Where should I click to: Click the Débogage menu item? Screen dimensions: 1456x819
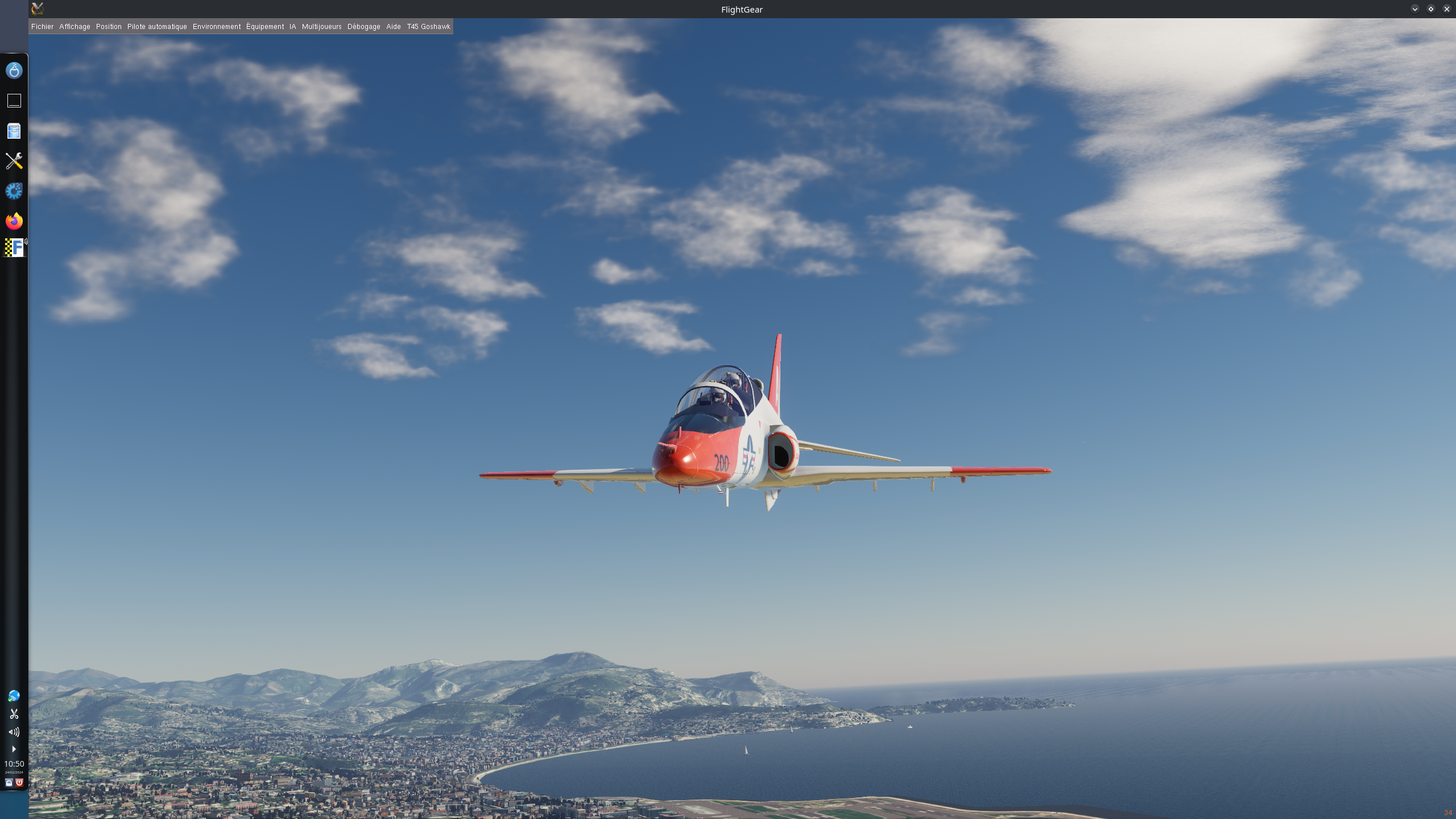pos(363,27)
